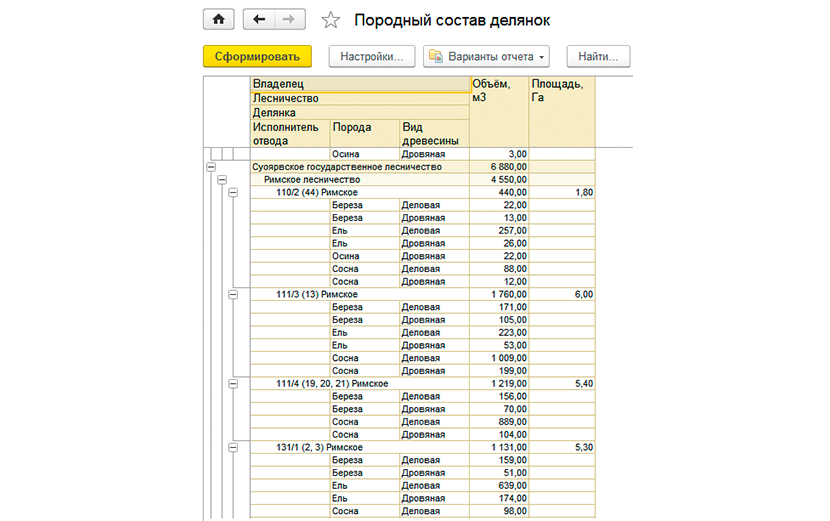This screenshot has width=830, height=521.
Task: Add report to favorites with star
Action: coord(331,20)
